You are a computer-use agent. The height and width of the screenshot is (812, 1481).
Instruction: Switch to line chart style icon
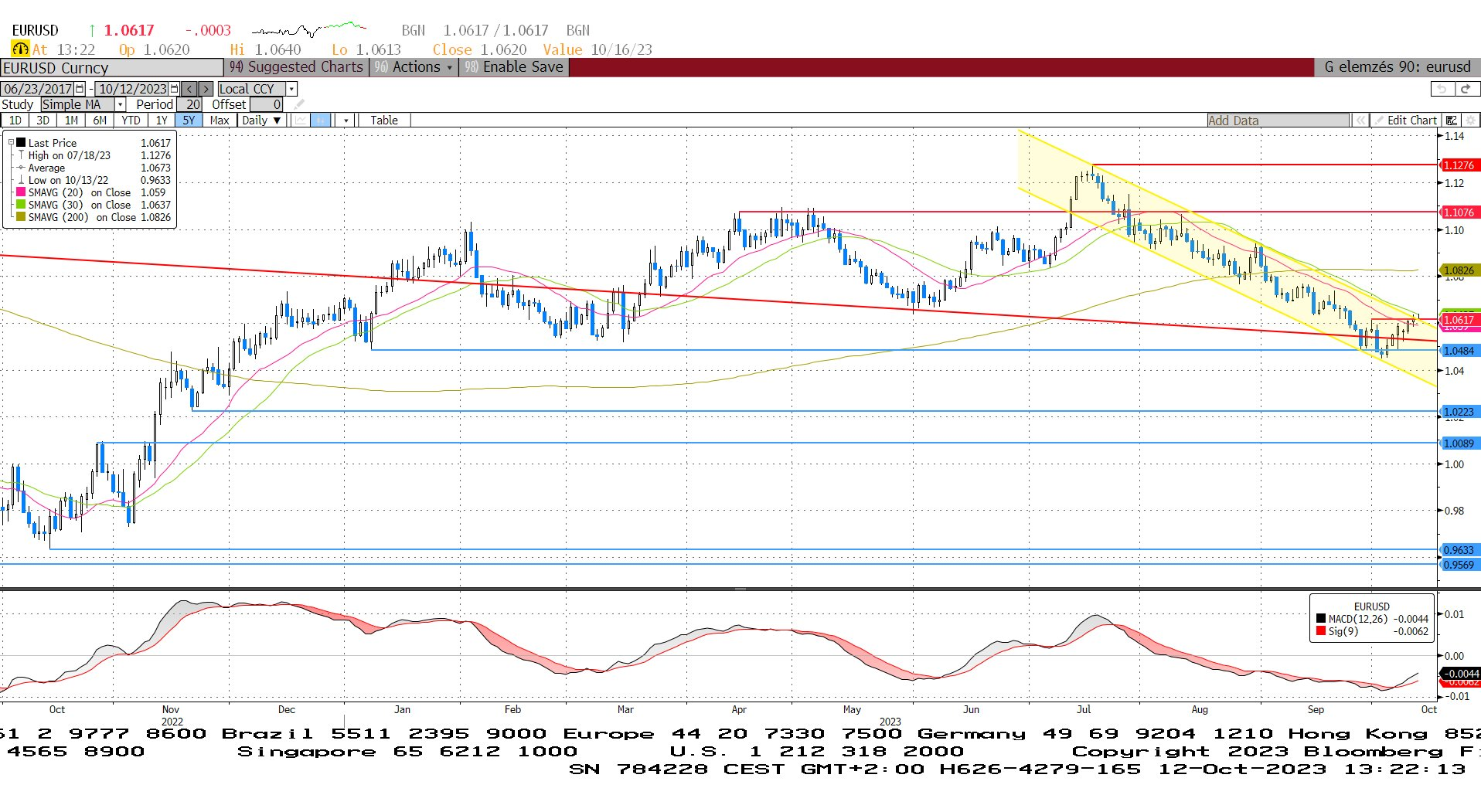point(300,121)
